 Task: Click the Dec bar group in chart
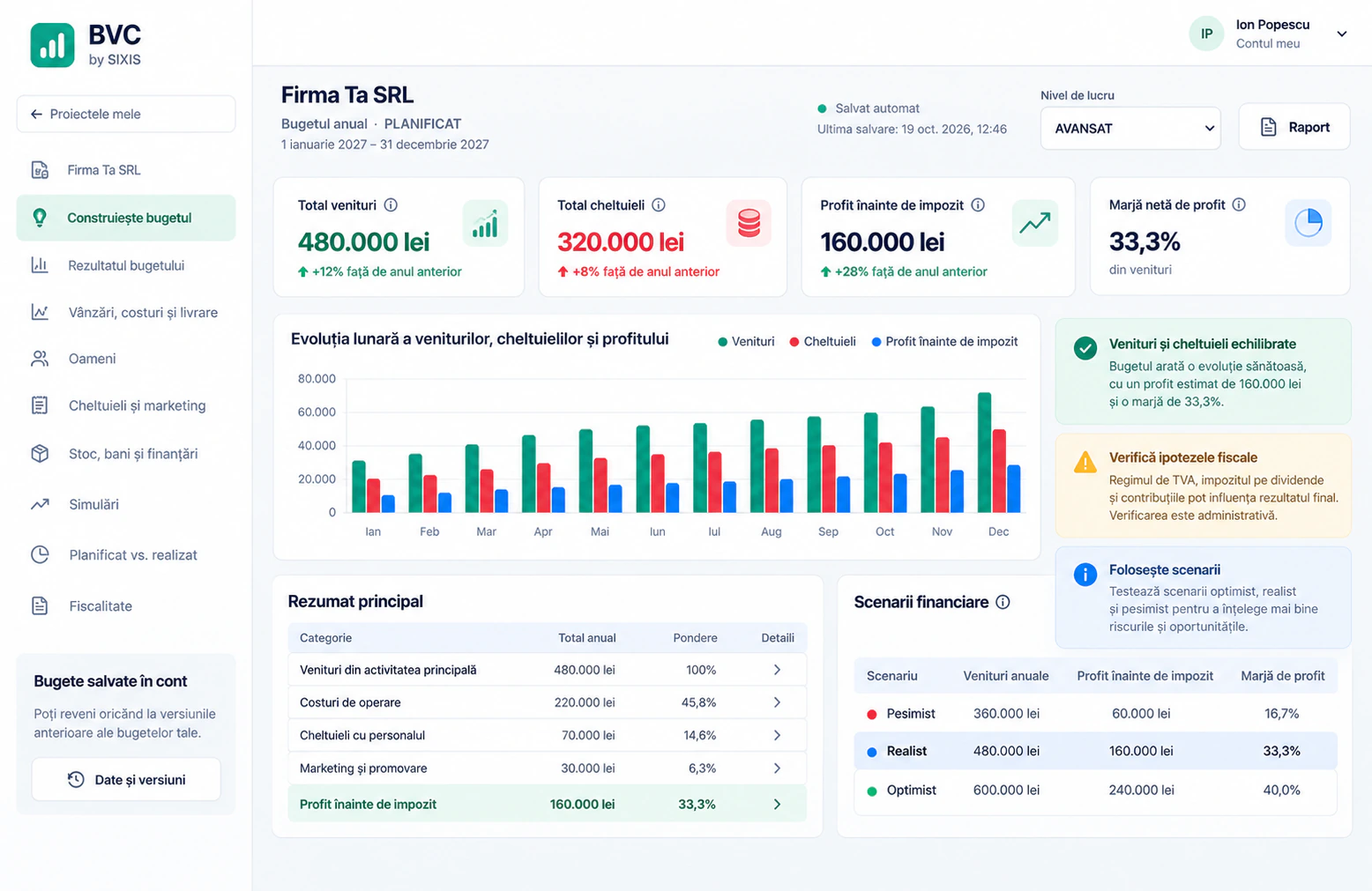point(999,453)
